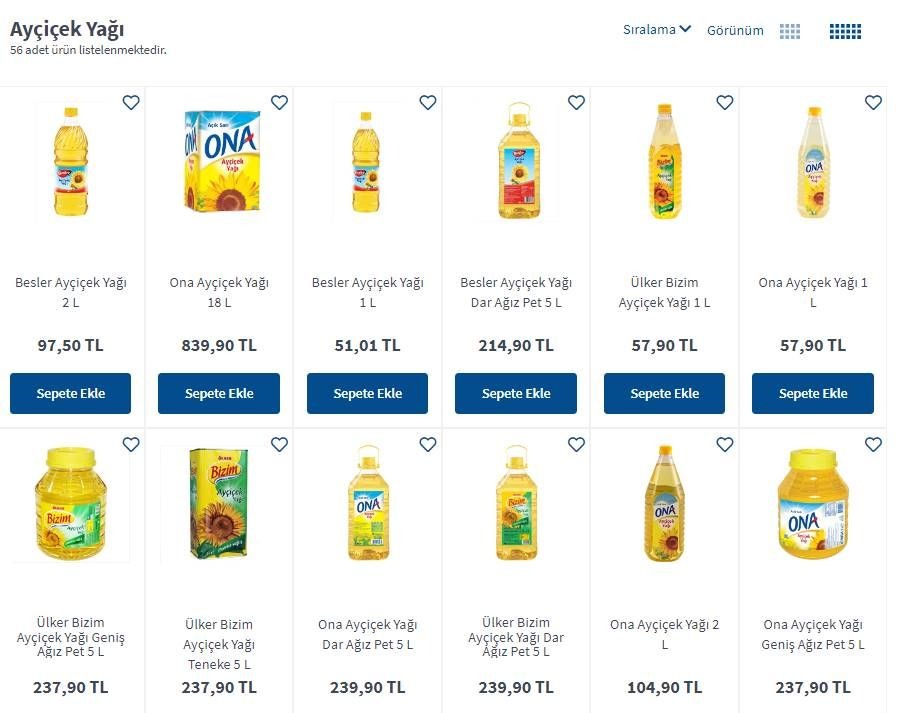This screenshot has height=713, width=921.
Task: Add Besler Ayçiçek Yağı 2 L to cart
Action: [70, 394]
